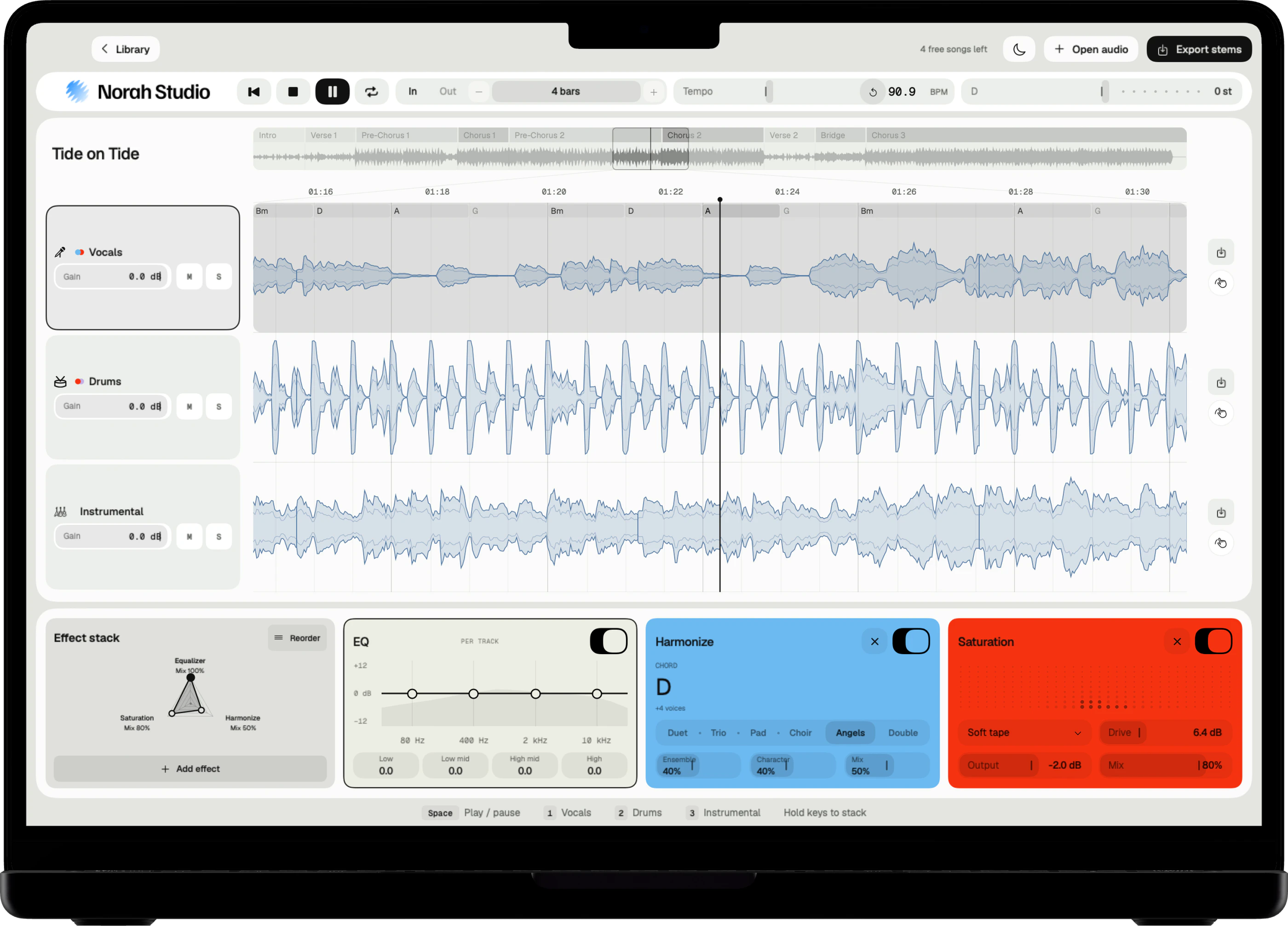
Task: Export the Vocals stem icon
Action: coord(1221,253)
